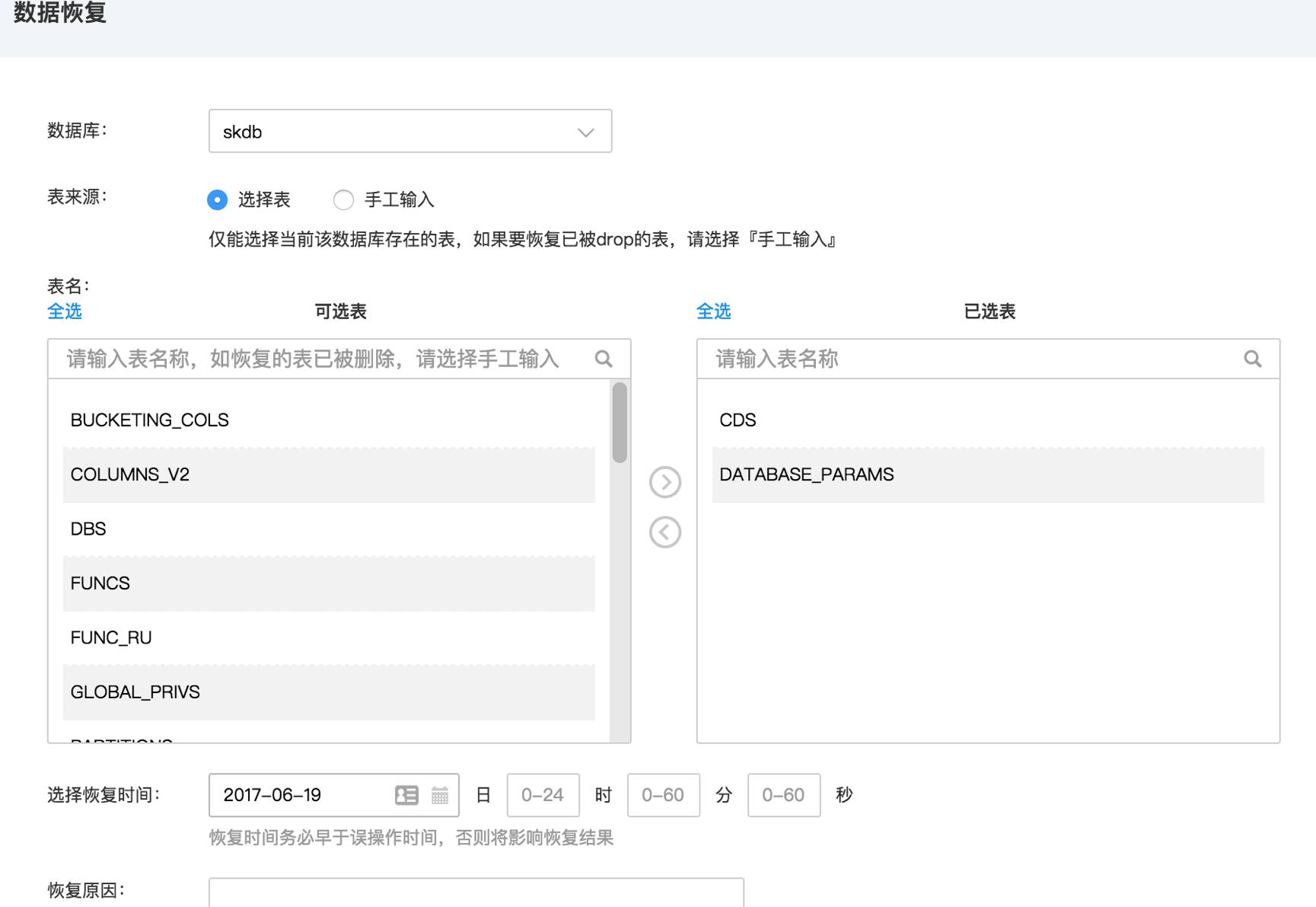Click the hour field 0-24
The height and width of the screenshot is (907, 1316).
click(543, 795)
